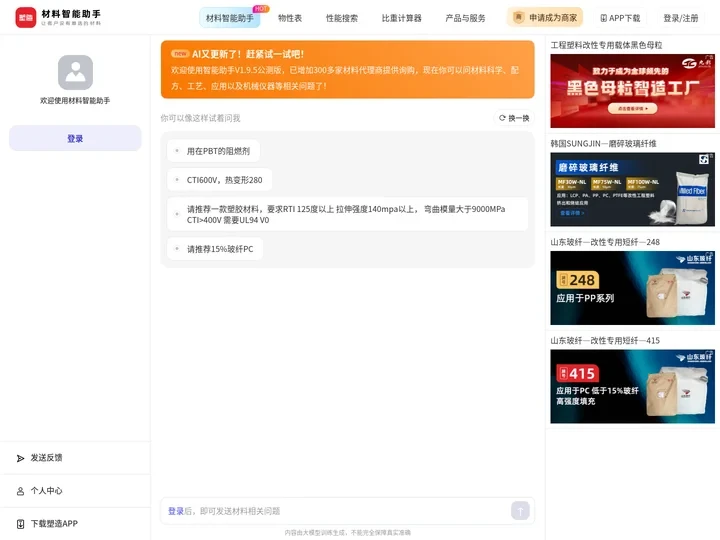Select the suggestion 用在PBT的阻燃剂
Image resolution: width=720 pixels, height=540 pixels.
[214, 151]
